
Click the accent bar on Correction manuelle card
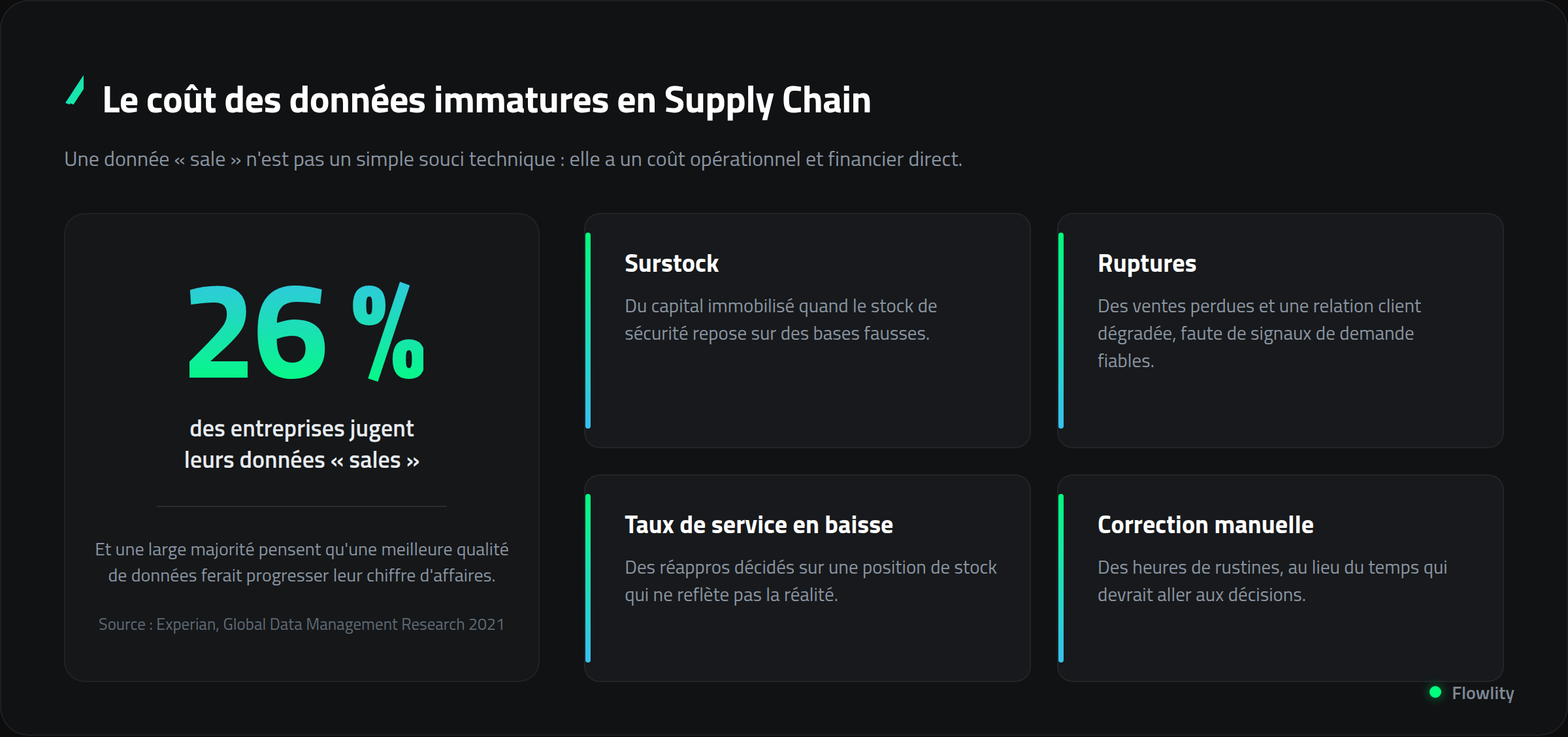1061,578
